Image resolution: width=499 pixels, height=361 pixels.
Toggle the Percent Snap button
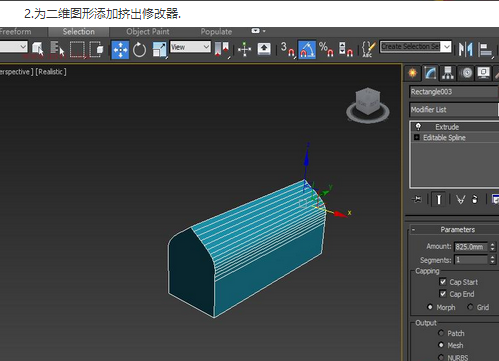tap(326, 49)
